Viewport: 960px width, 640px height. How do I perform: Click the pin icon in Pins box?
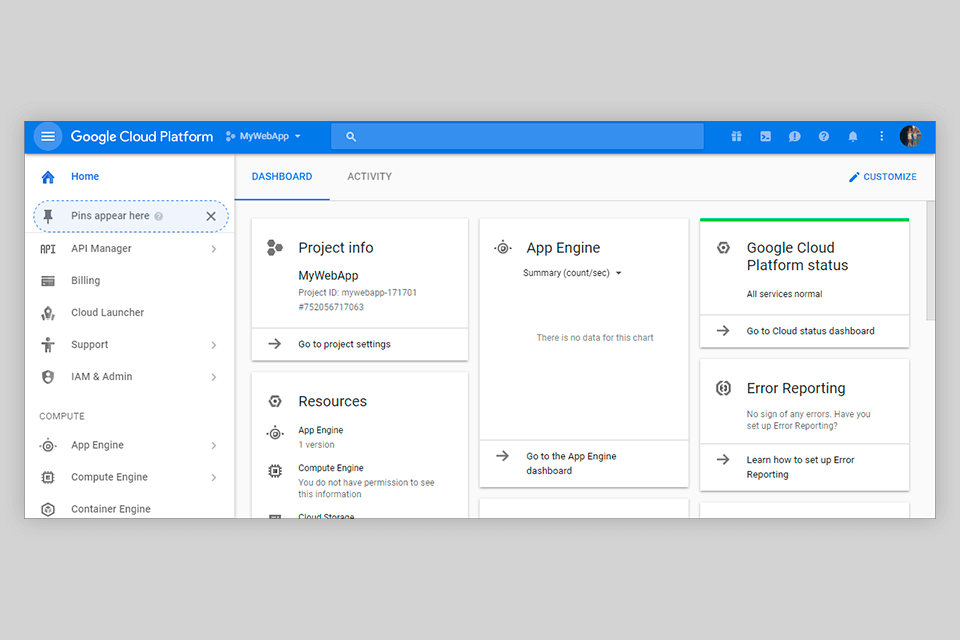pyautogui.click(x=48, y=216)
